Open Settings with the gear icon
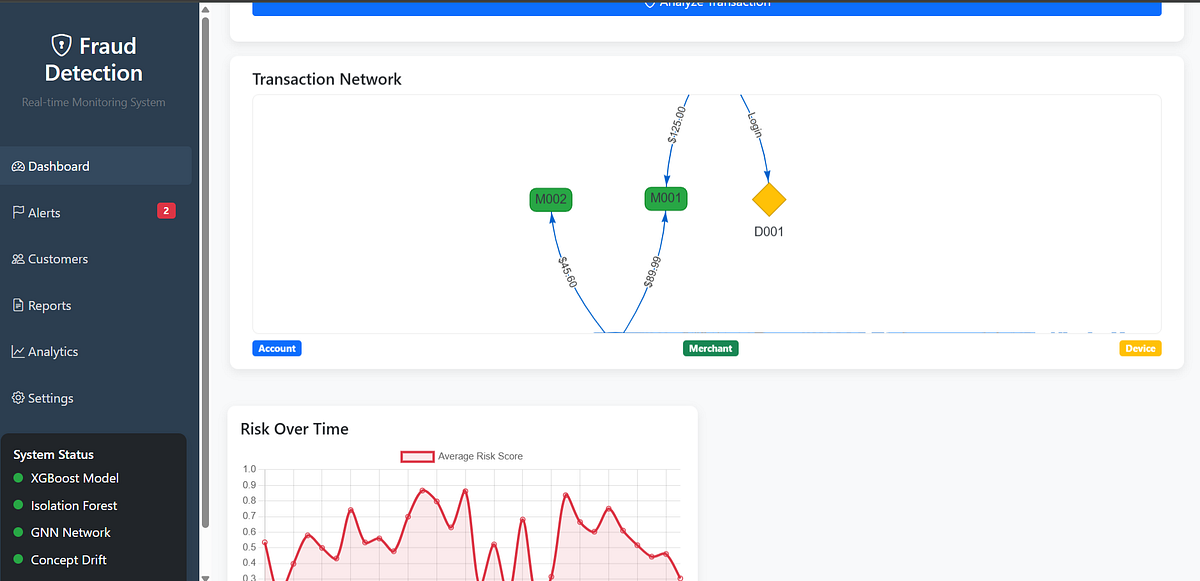This screenshot has width=1200, height=581. 16,398
